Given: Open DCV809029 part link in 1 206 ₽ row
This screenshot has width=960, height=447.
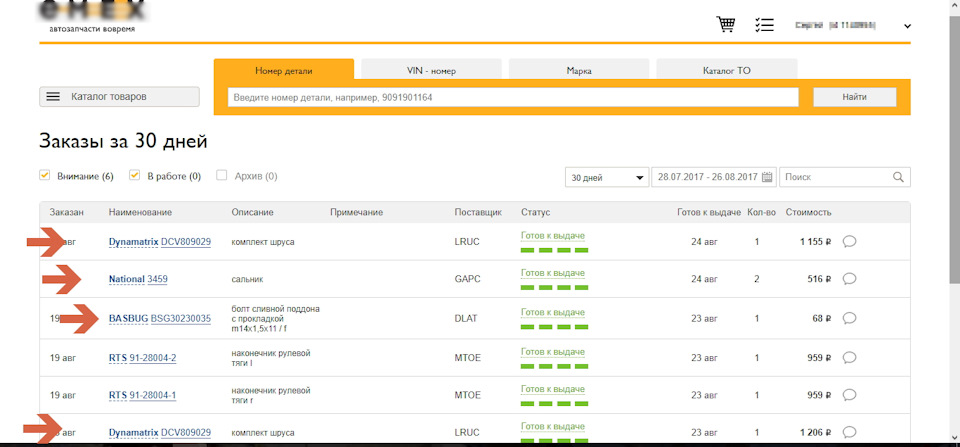Looking at the screenshot, I should (186, 433).
